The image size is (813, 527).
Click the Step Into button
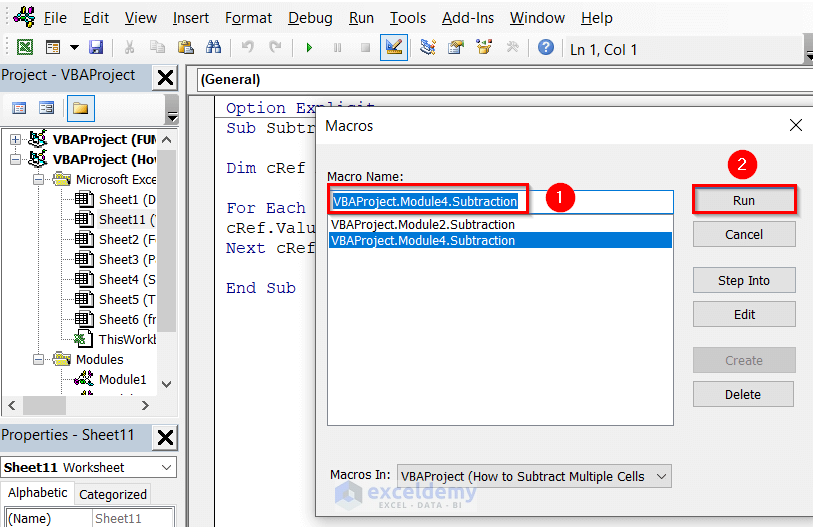click(x=744, y=280)
